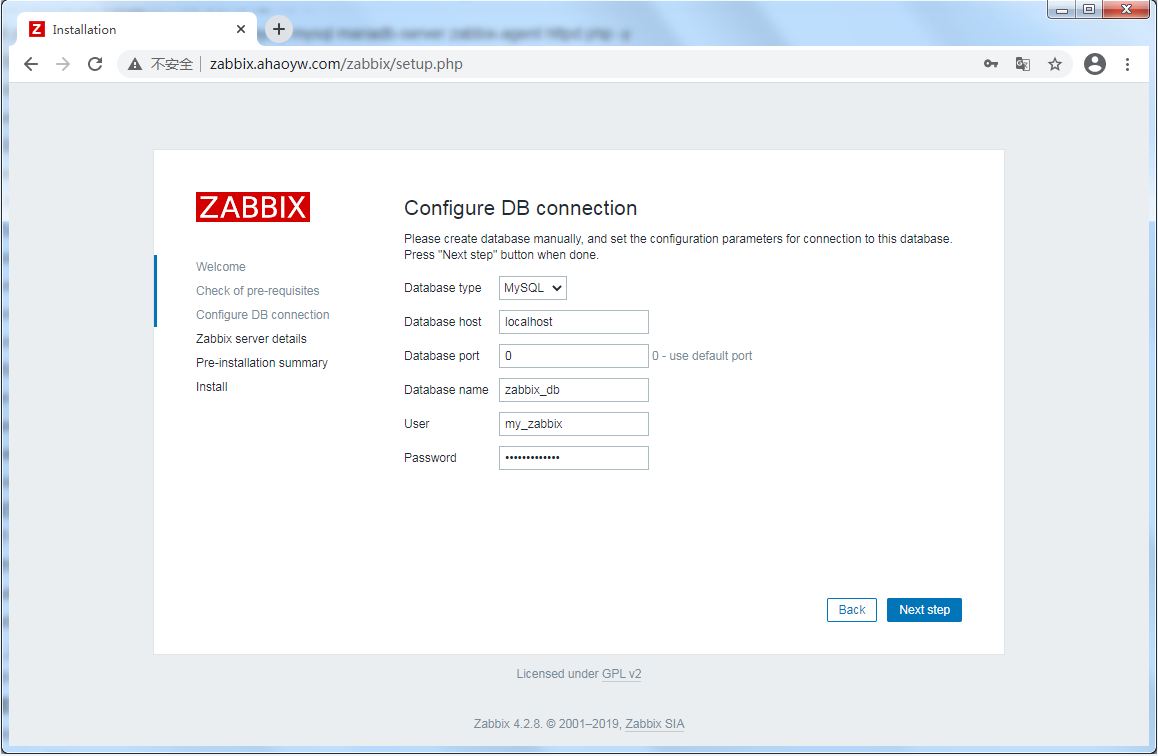Visit the Zabbix SIA link
Image resolution: width=1158 pixels, height=756 pixels.
654,724
